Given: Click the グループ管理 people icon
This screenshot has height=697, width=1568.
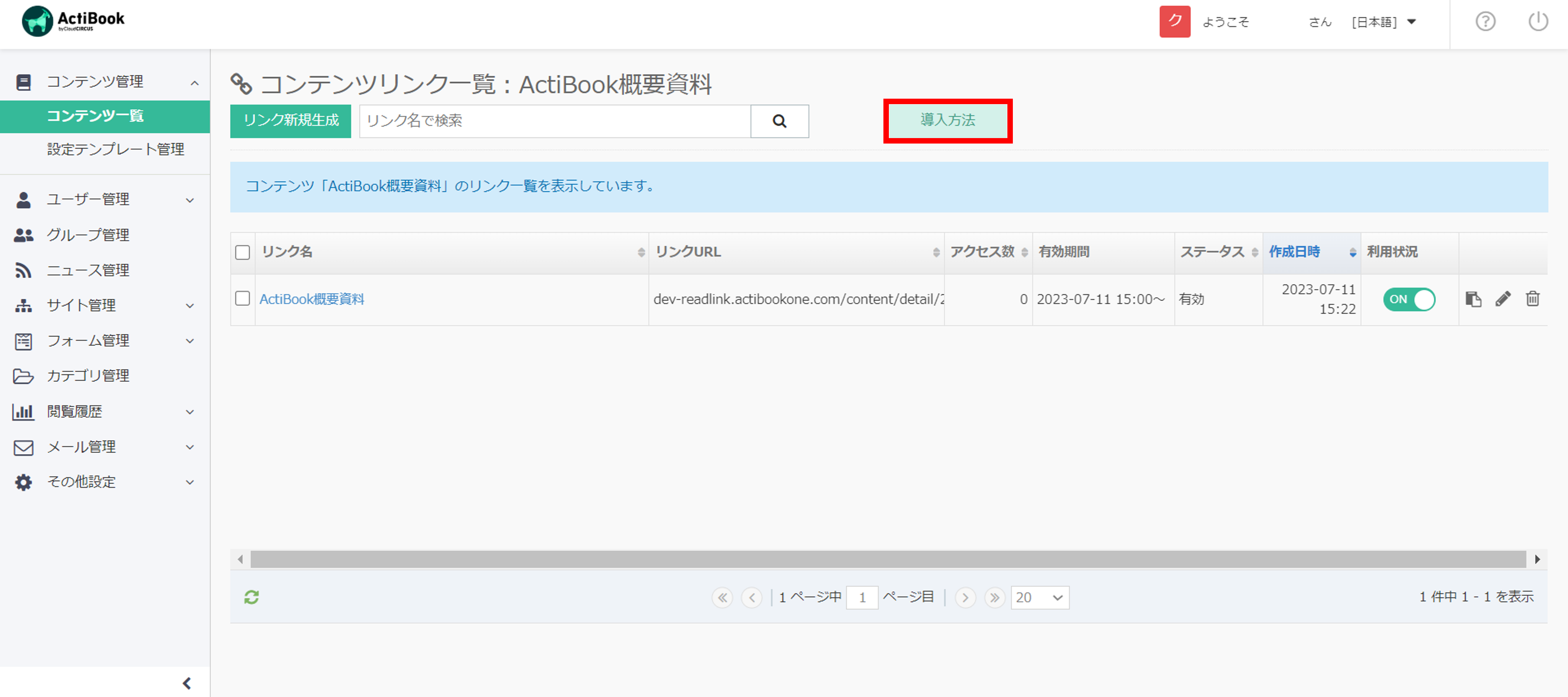Looking at the screenshot, I should (x=24, y=235).
